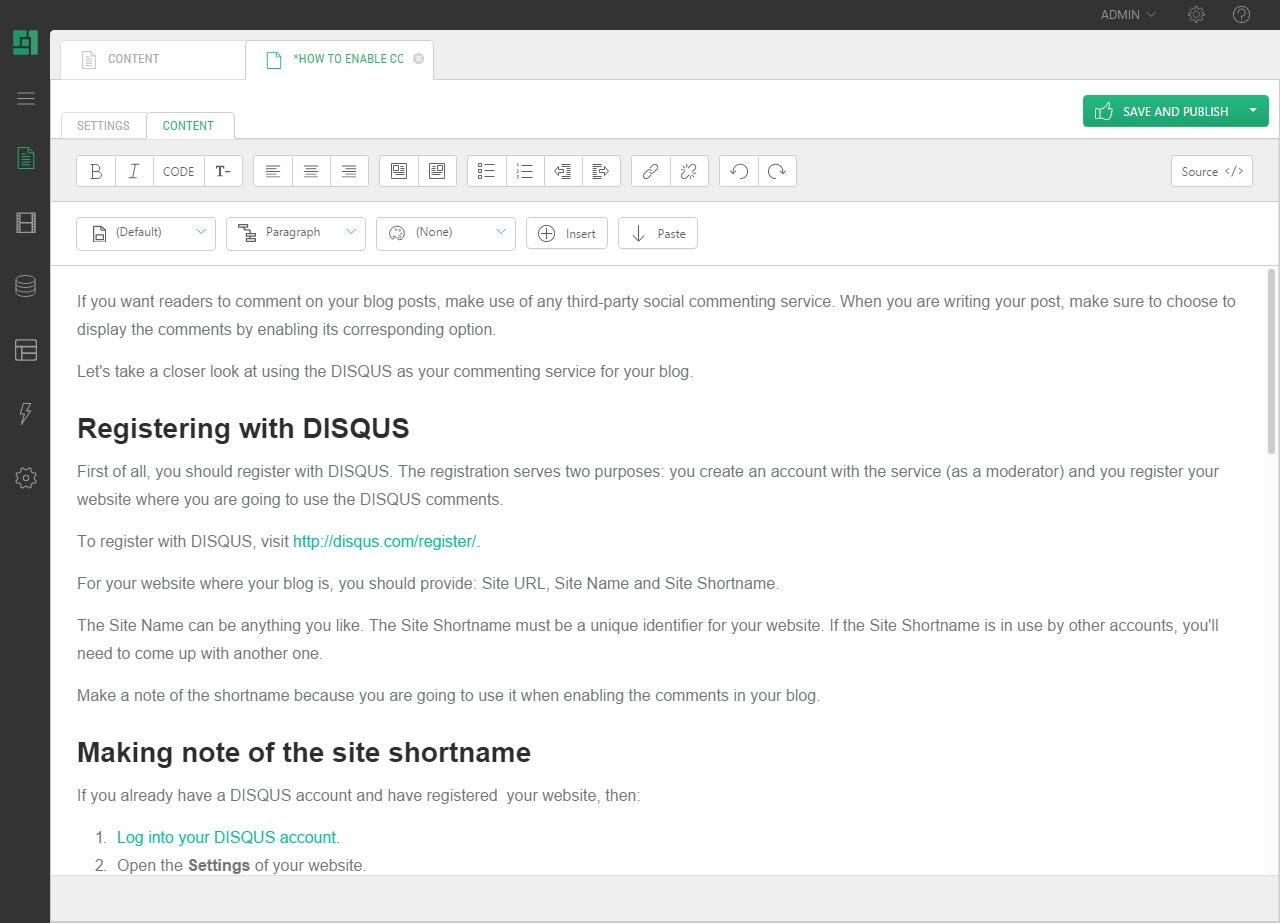
Task: Center align the paragraph
Action: coord(311,171)
